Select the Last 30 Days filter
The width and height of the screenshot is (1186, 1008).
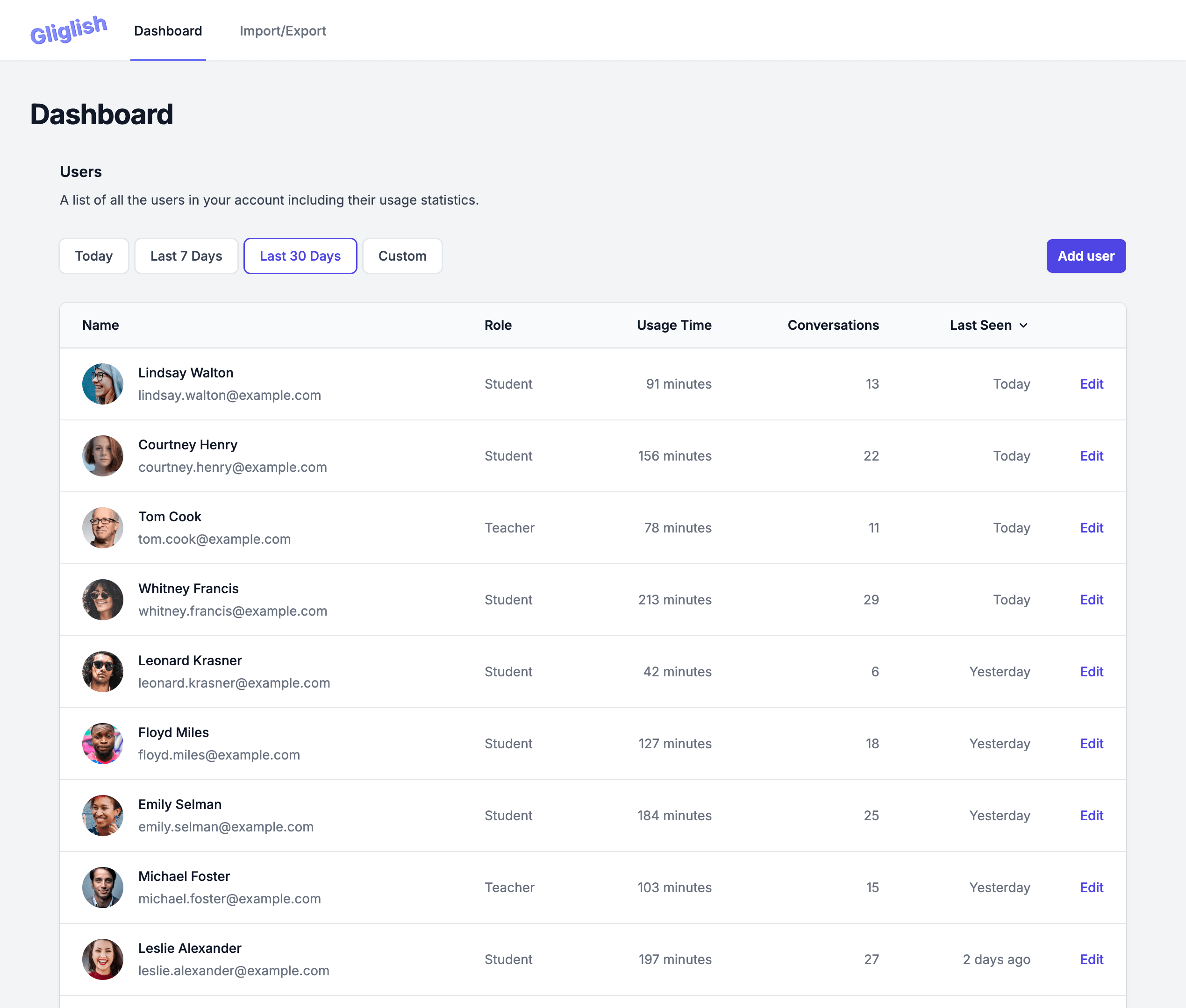pos(300,256)
